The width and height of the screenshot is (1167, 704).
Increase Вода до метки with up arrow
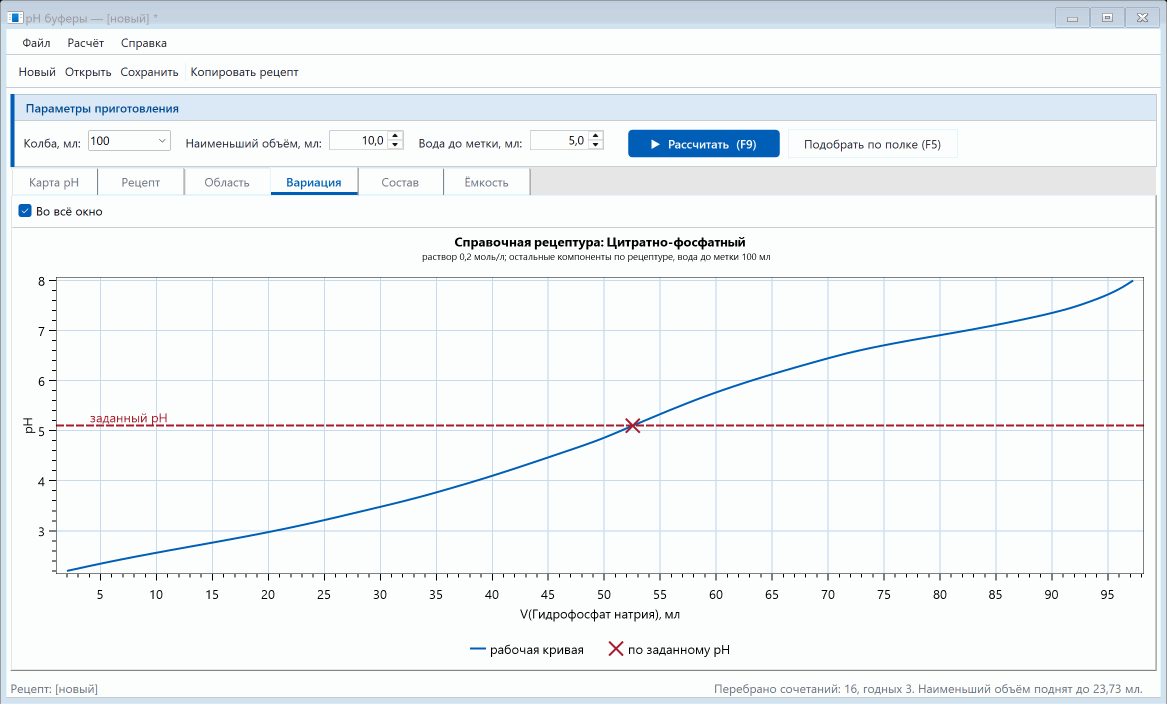[x=595, y=135]
